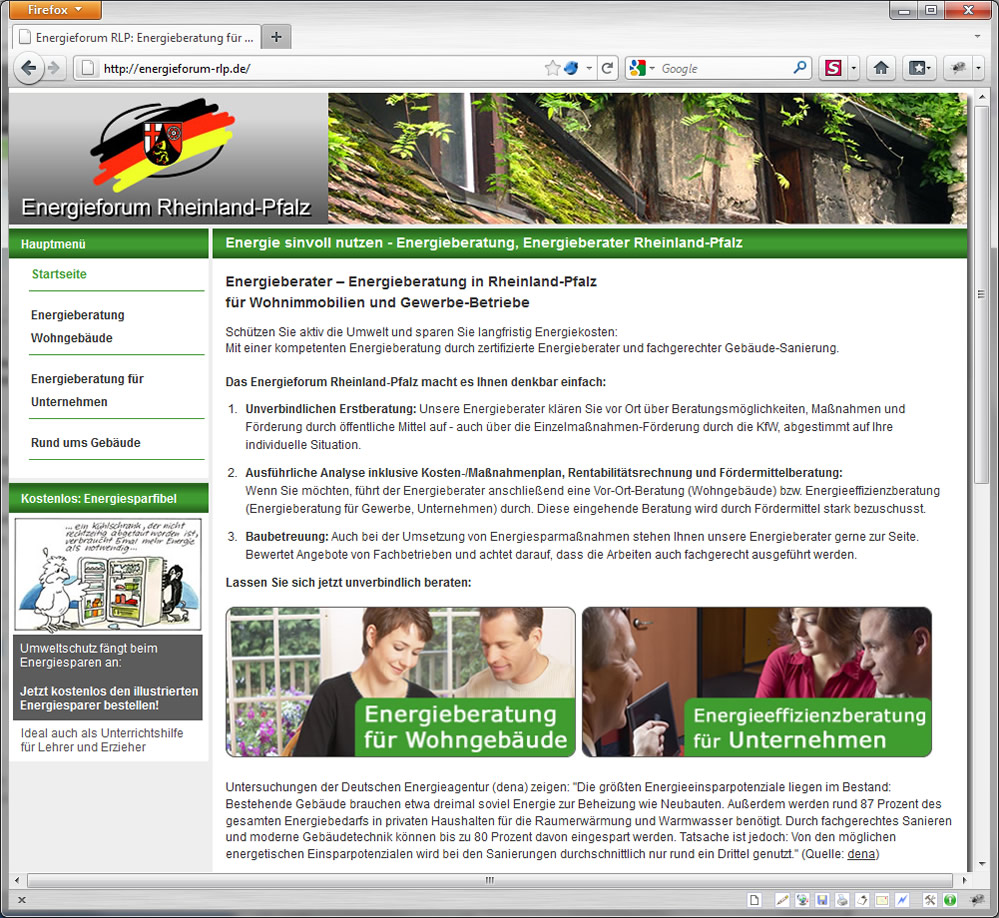Click Jetzt kostenlos den illustrierten Energiesparer bestellen
Screen dimensions: 999x918
click(109, 698)
